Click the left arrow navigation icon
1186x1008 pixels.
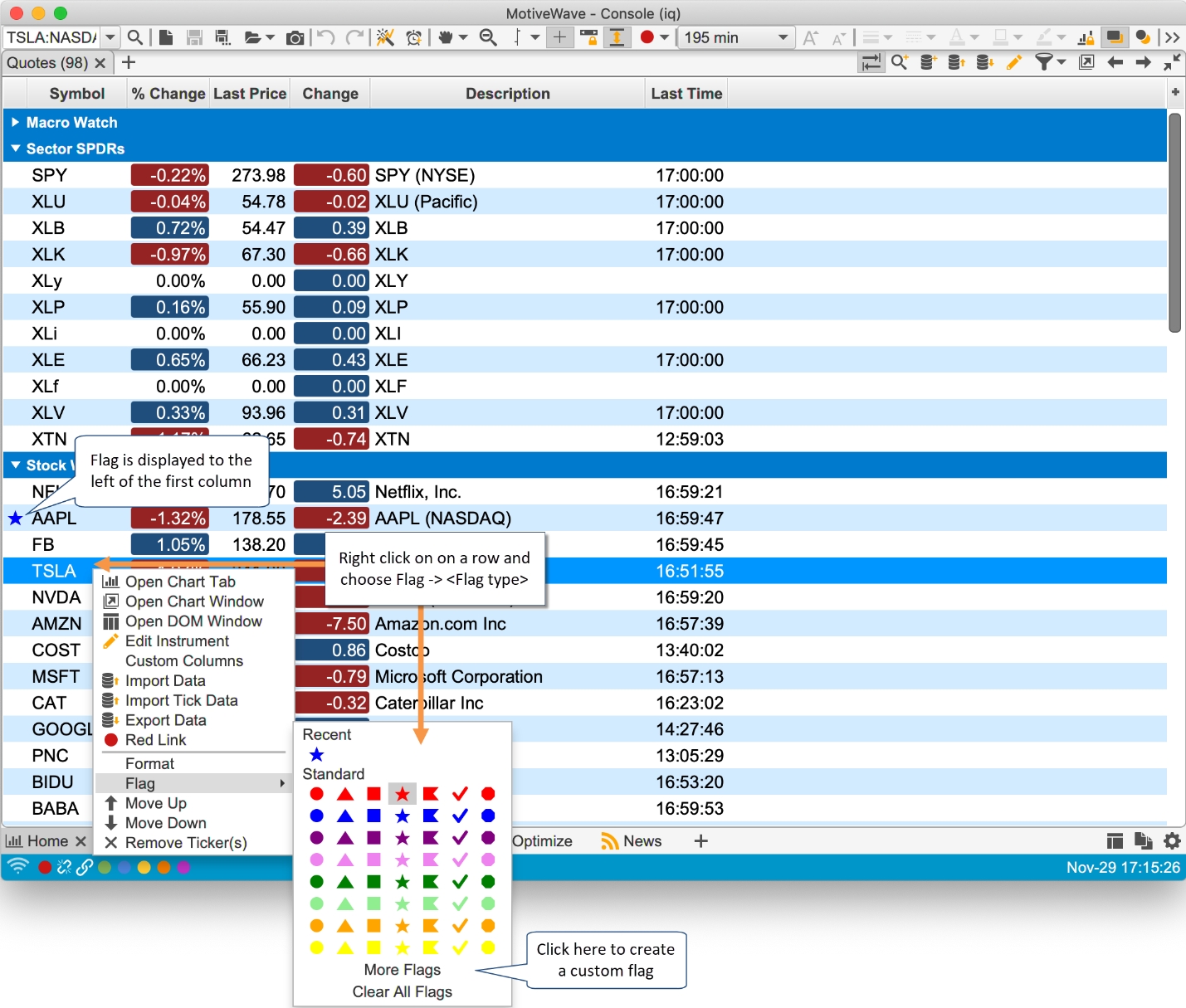coord(1115,62)
